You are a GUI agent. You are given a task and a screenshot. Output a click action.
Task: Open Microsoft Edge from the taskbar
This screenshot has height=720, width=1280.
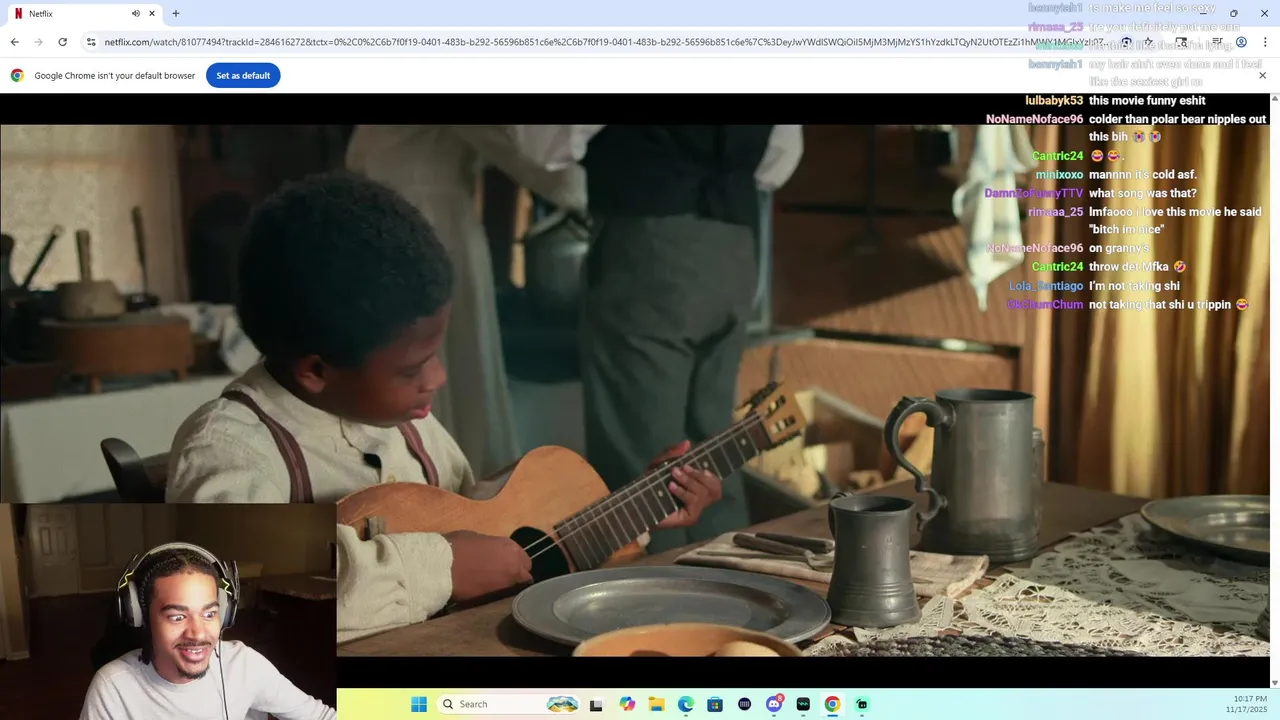(686, 704)
